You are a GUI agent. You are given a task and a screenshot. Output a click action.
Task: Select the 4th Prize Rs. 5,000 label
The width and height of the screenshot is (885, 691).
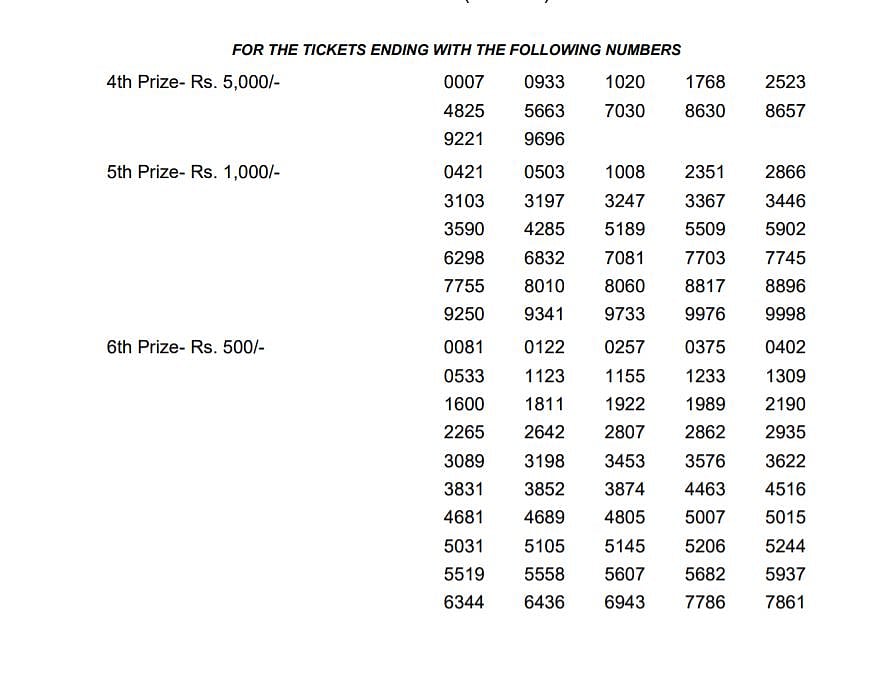pyautogui.click(x=193, y=82)
